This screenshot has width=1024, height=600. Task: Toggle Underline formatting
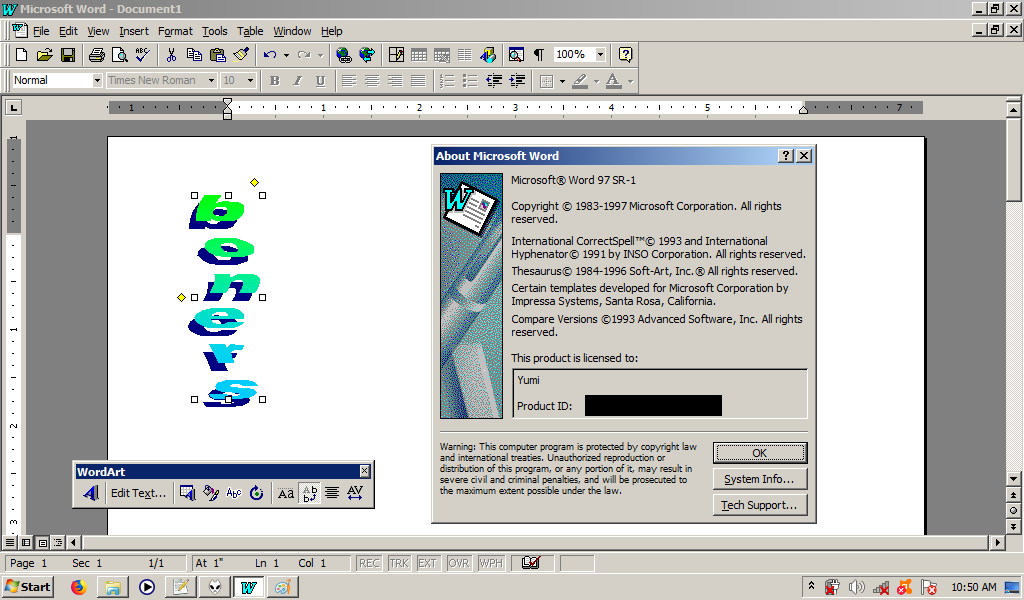coord(321,80)
